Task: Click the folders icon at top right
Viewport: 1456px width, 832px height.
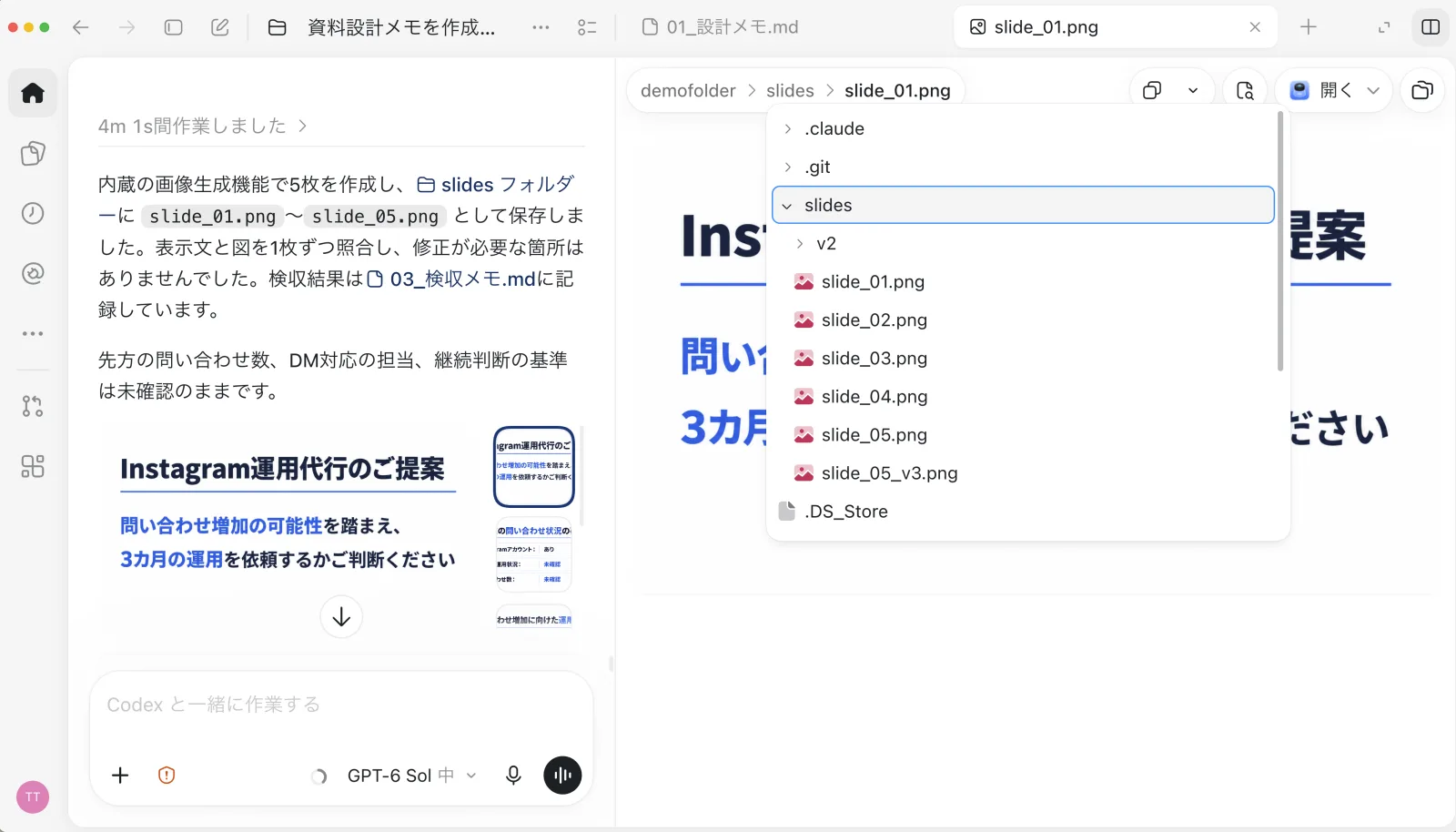Action: coord(1422,90)
